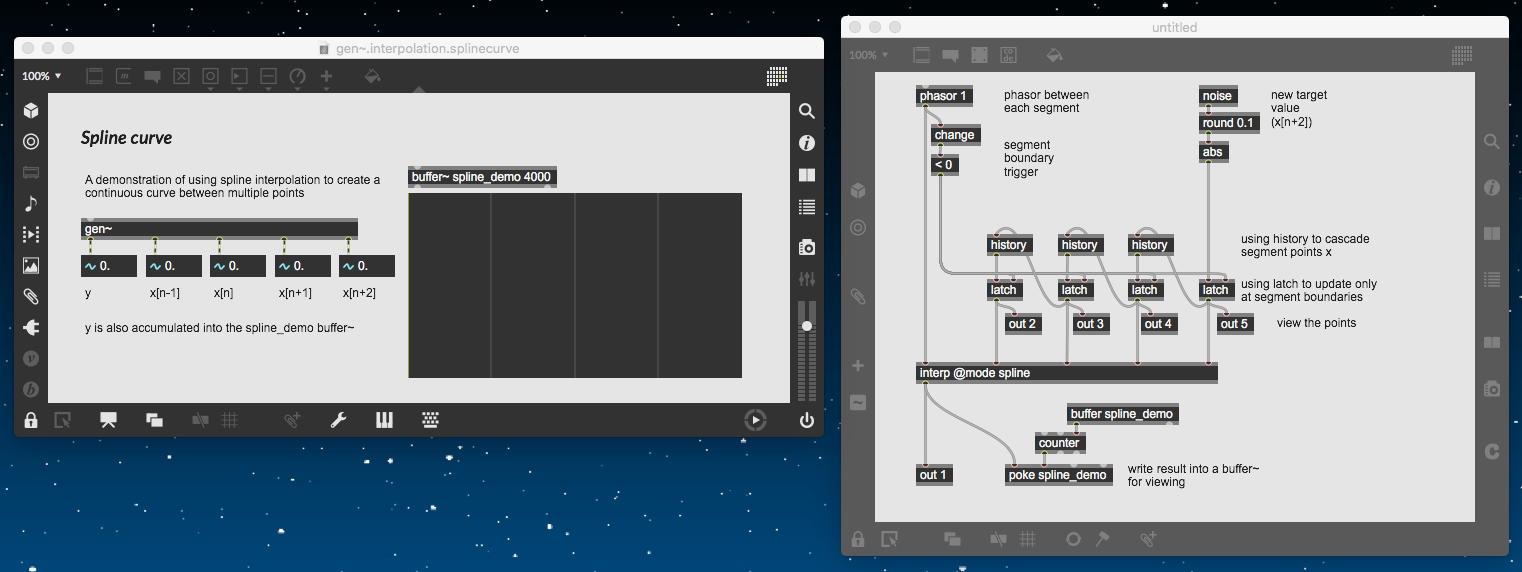Click the 'view the points' comment
This screenshot has width=1522, height=572.
pyautogui.click(x=1317, y=323)
